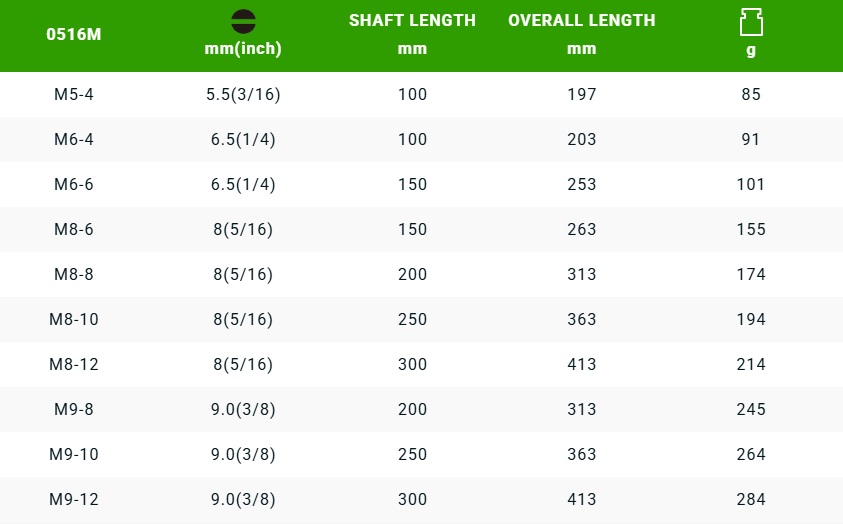Click the M8-8 model entry
This screenshot has height=524, width=843.
point(74,275)
